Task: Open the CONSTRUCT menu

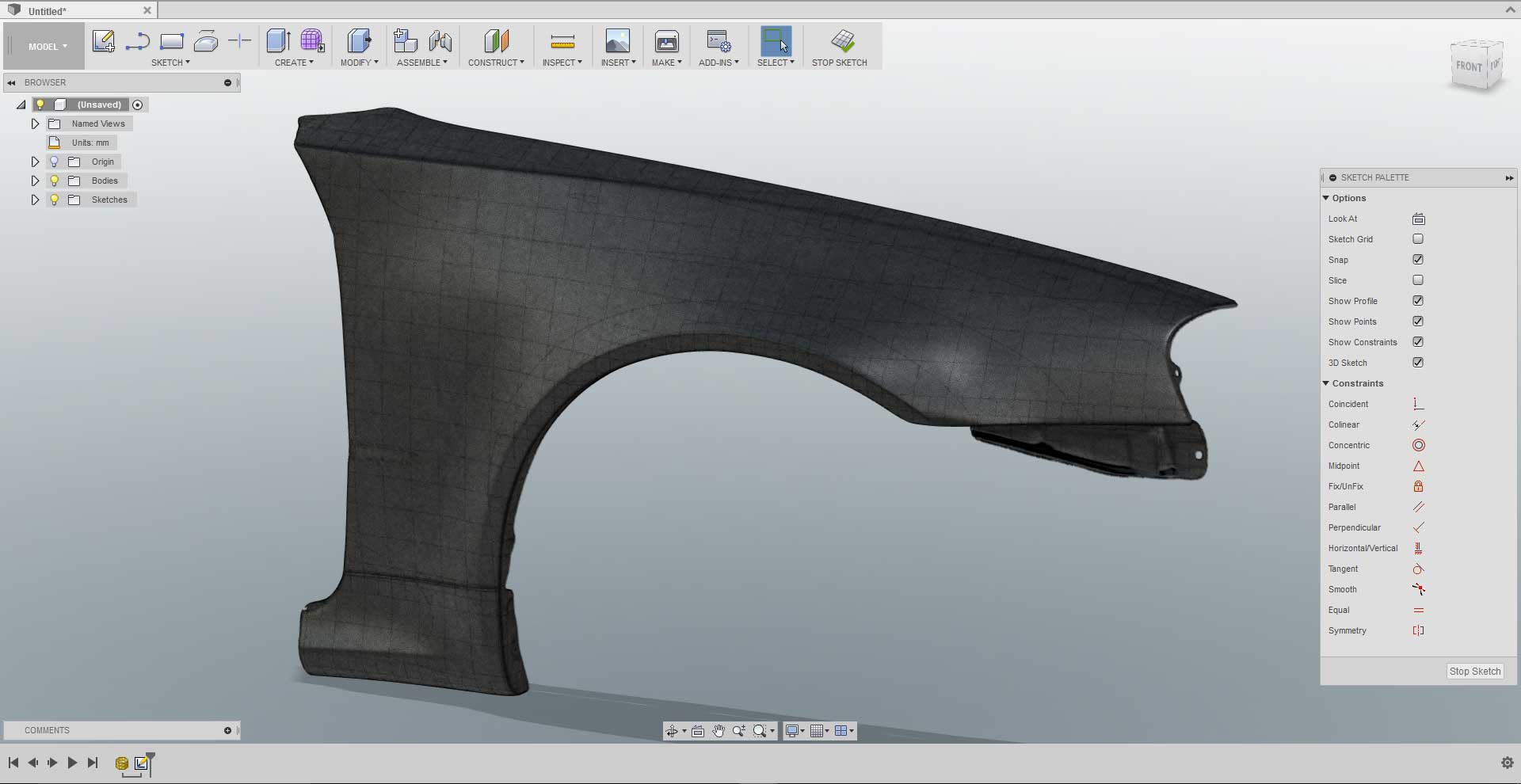Action: coord(496,63)
